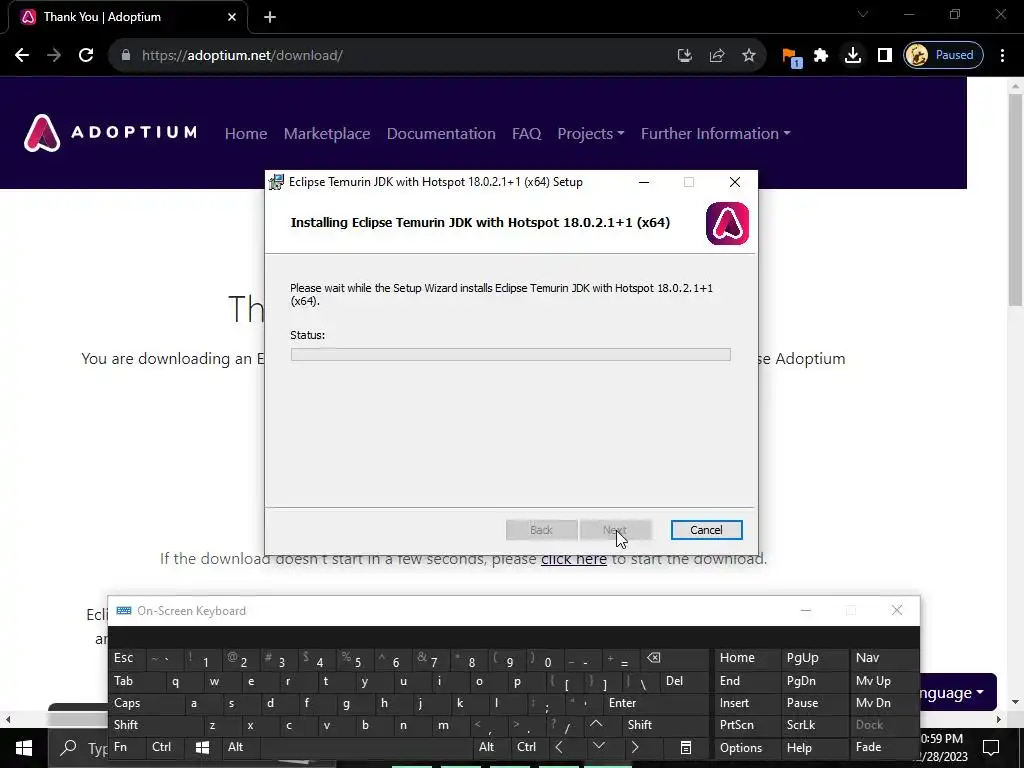This screenshot has height=768, width=1024.
Task: Click the Adoptium logo
Action: [x=110, y=133]
